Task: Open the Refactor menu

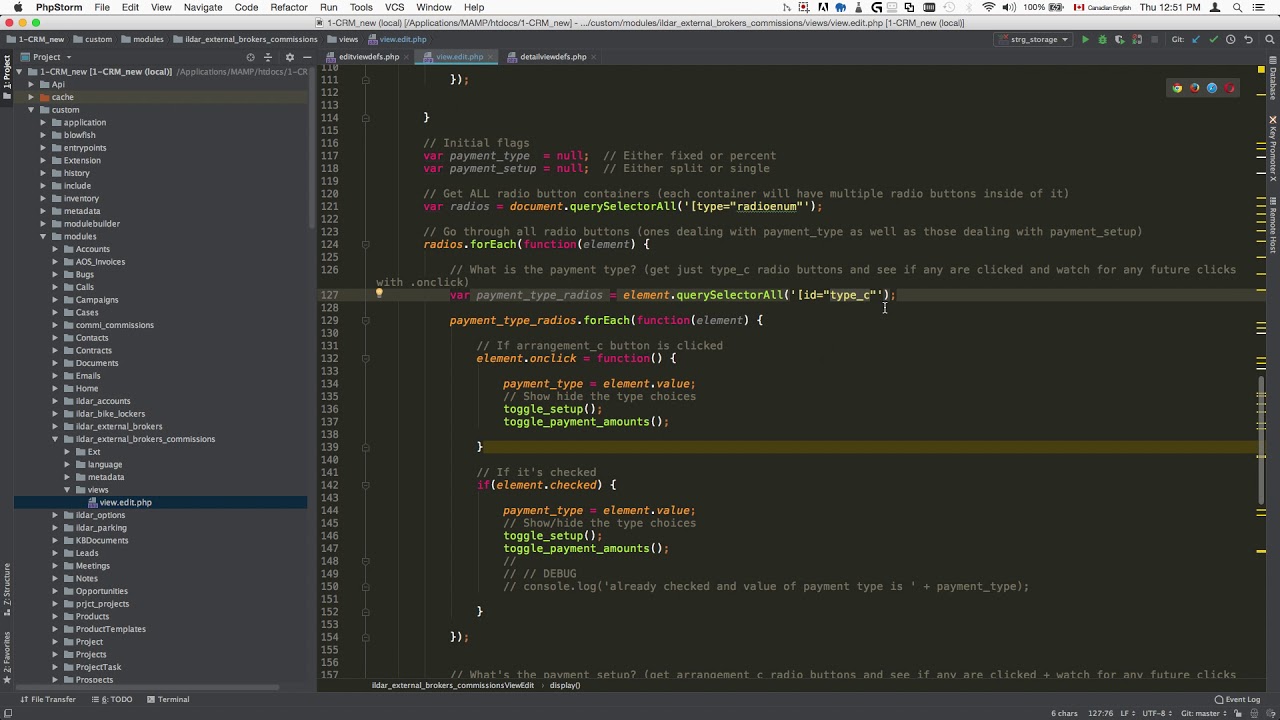Action: click(288, 7)
